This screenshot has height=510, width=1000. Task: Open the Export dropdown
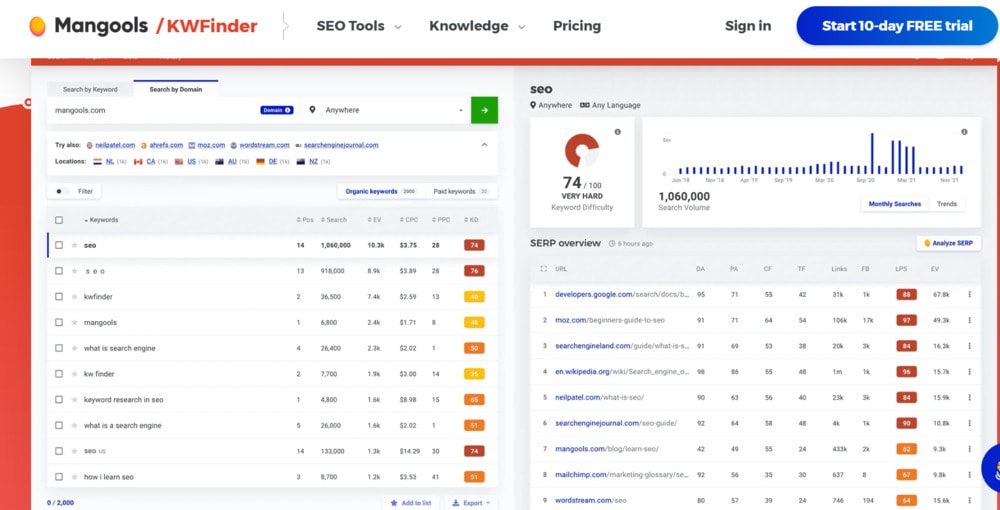[x=471, y=503]
